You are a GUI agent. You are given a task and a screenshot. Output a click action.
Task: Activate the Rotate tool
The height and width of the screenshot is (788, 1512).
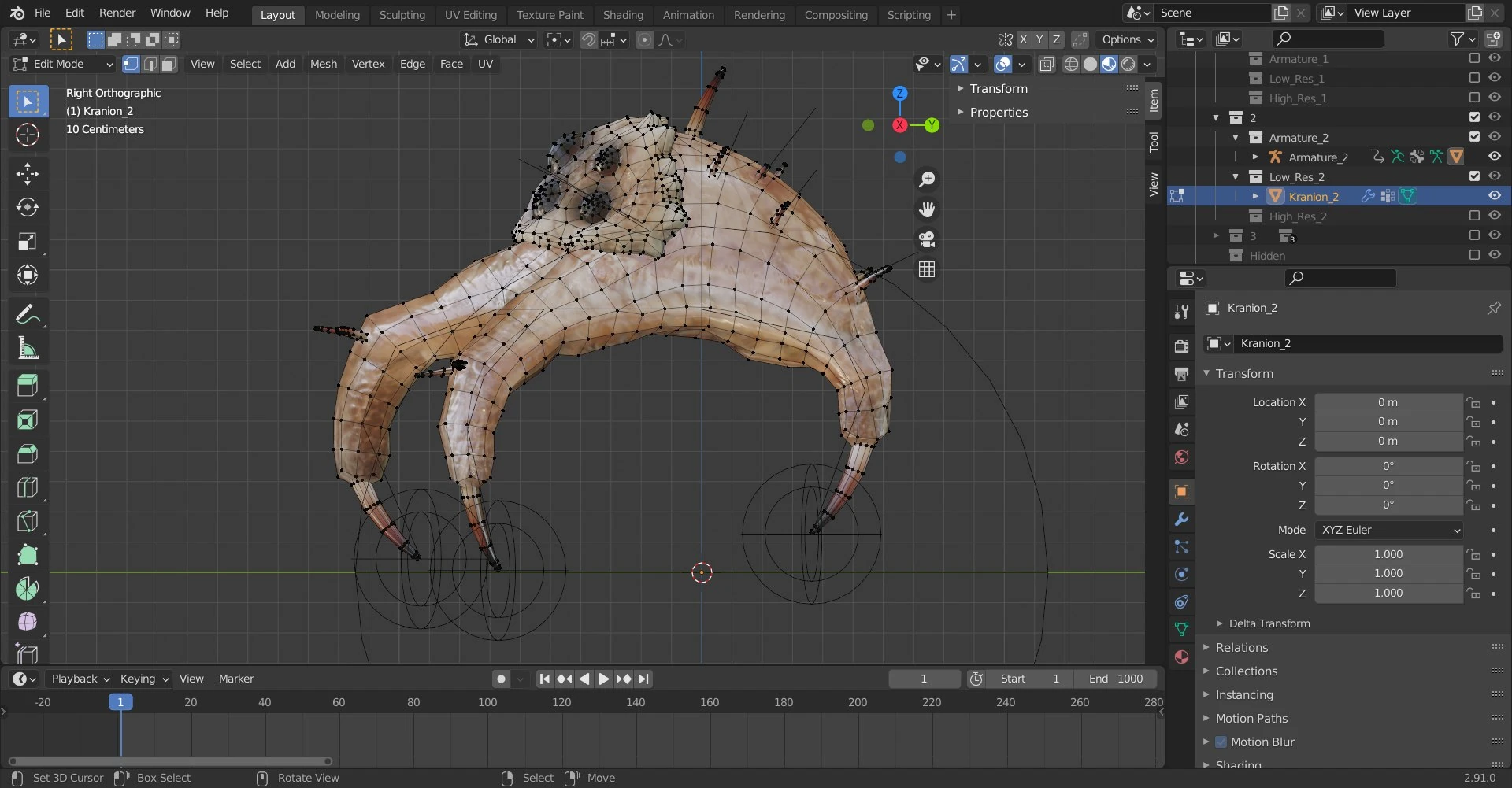pyautogui.click(x=28, y=208)
